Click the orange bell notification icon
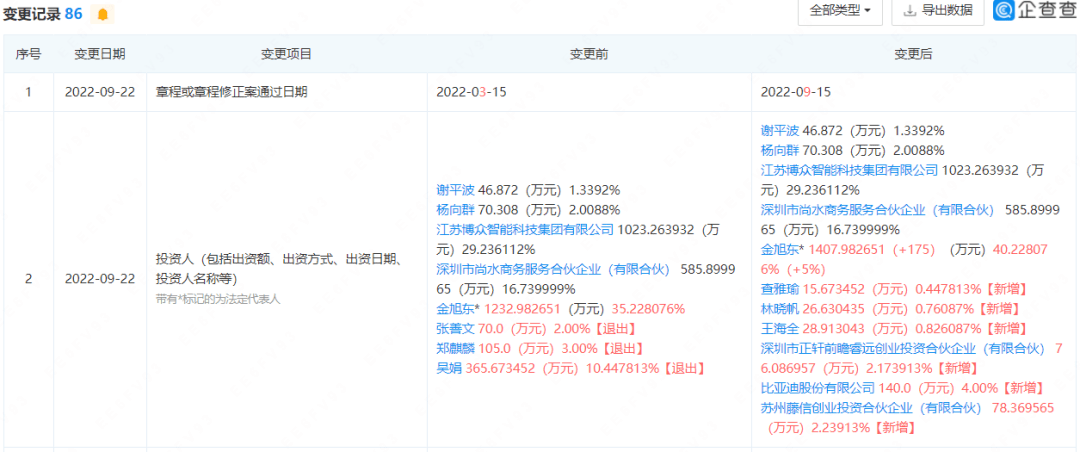Viewport: 1080px width, 452px height. point(103,14)
